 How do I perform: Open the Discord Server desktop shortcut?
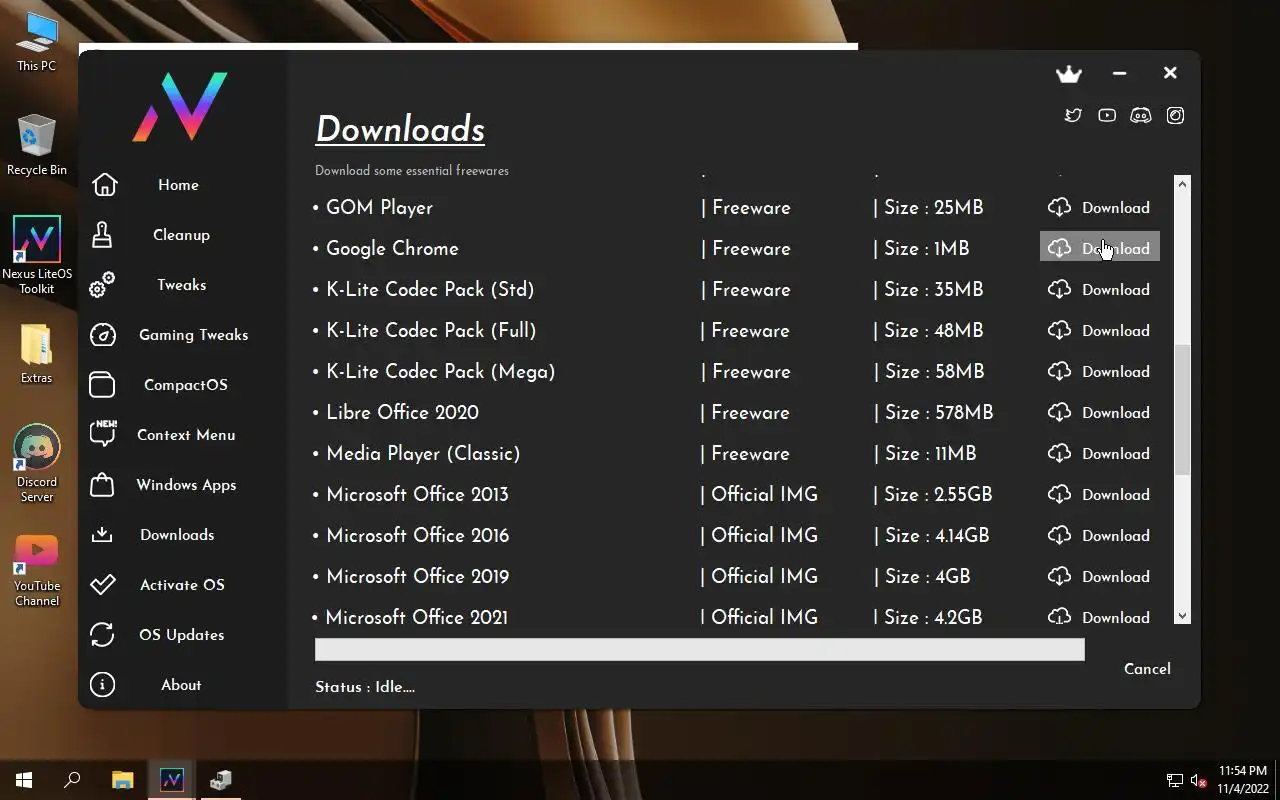coord(36,464)
